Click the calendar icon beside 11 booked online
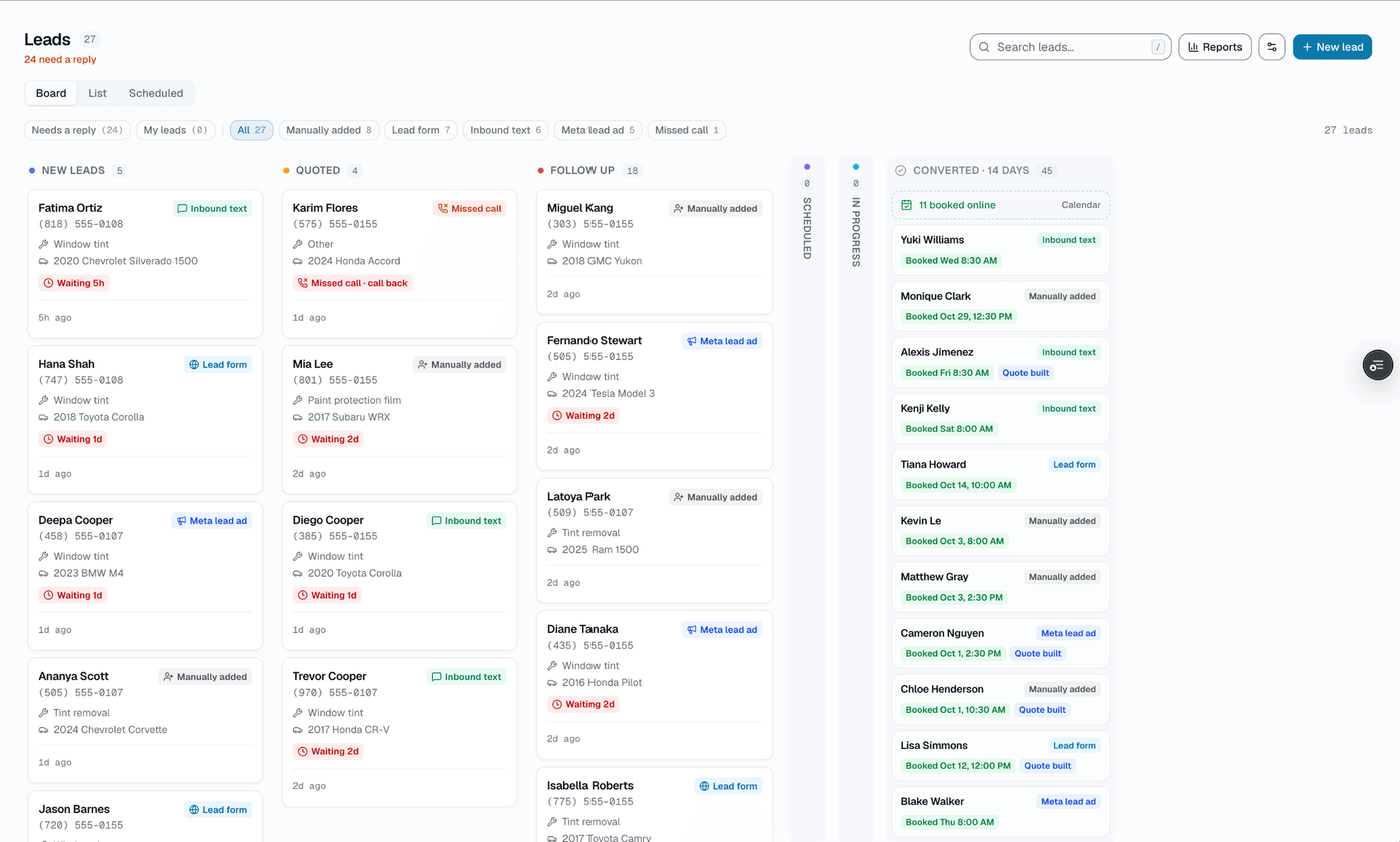The height and width of the screenshot is (842, 1400). tap(906, 205)
